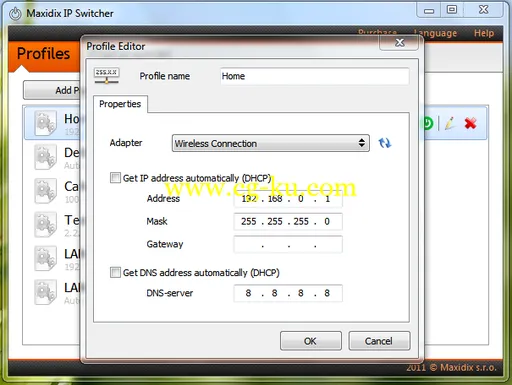Enable Get IP address automatically (DHCP)

pyautogui.click(x=115, y=178)
